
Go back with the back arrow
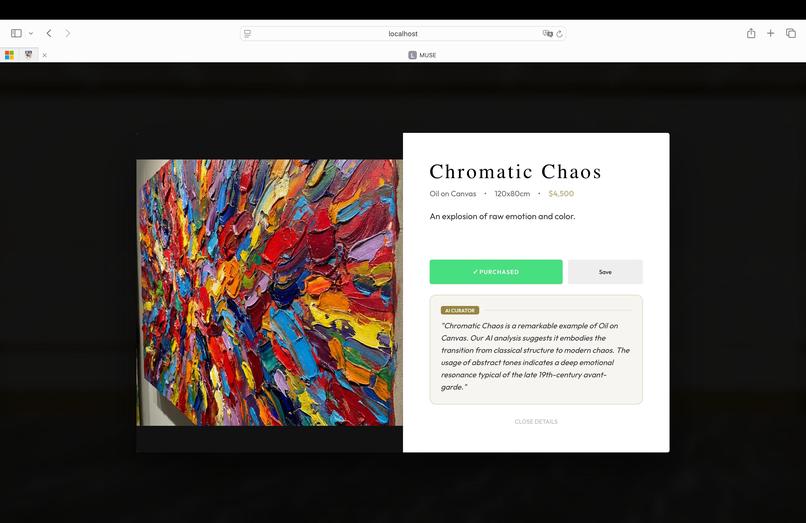click(49, 33)
